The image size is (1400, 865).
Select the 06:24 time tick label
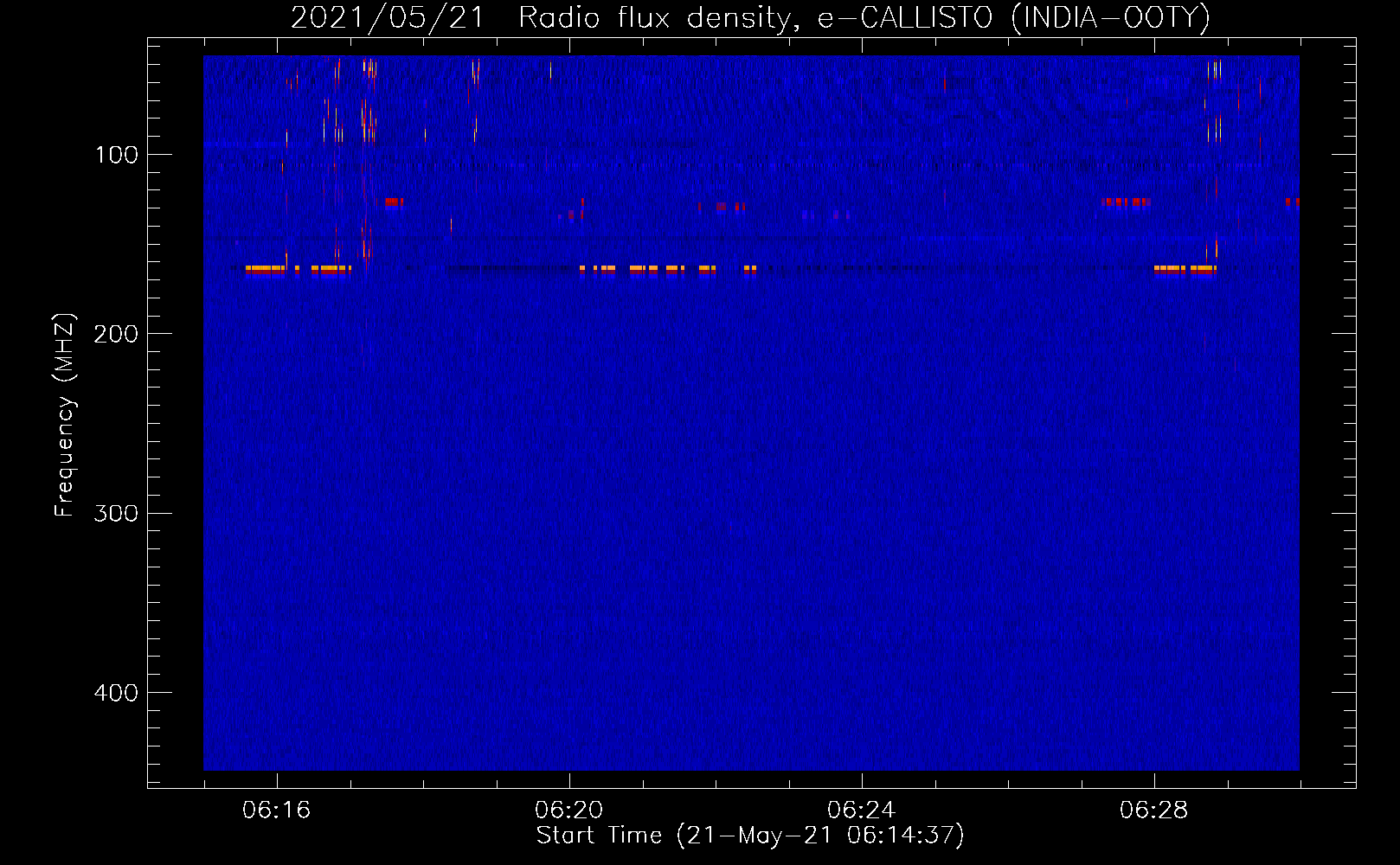click(862, 810)
